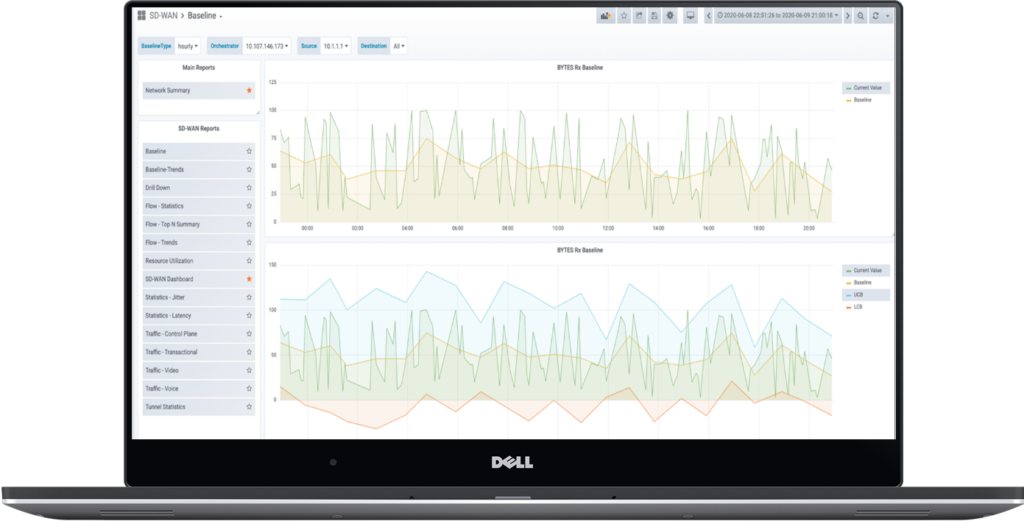Expand the Orchestrator 10.107.146.173 dropdown
This screenshot has height=521, width=1024.
pos(267,46)
